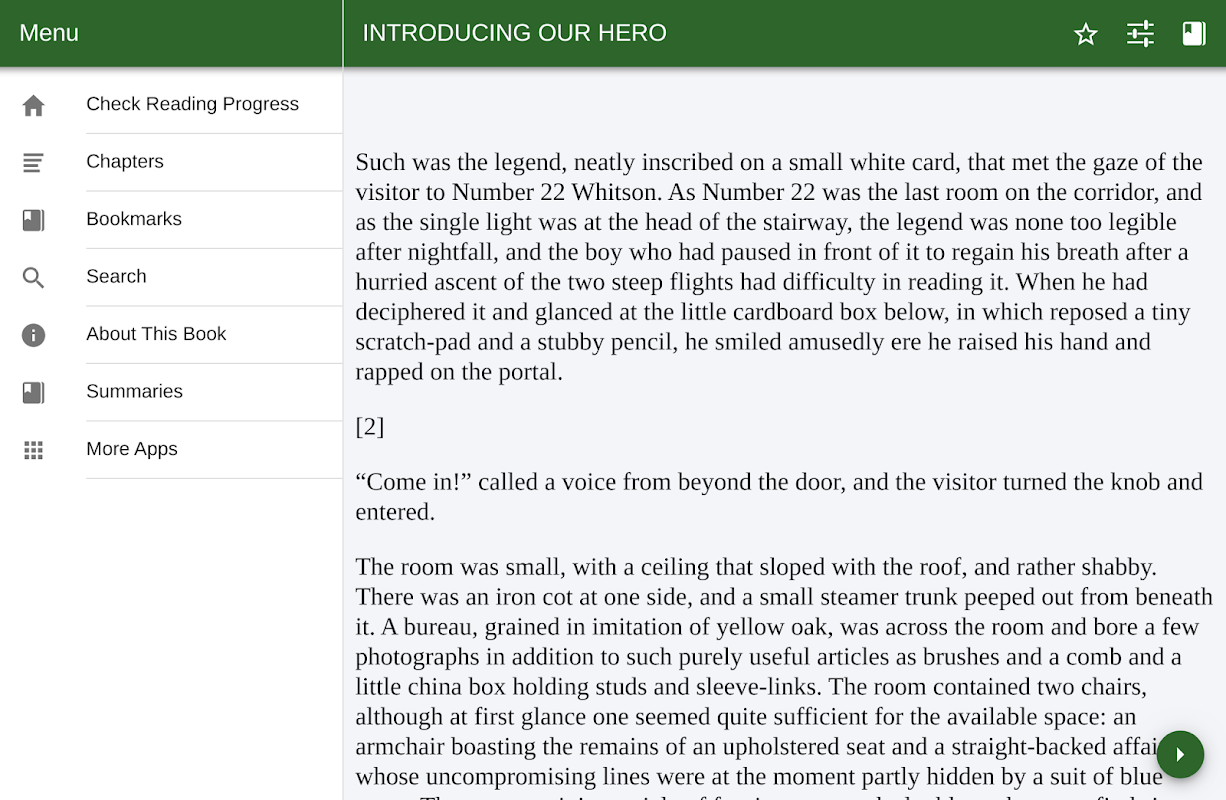The height and width of the screenshot is (800, 1226).
Task: Click the More Apps grid icon
Action: [34, 450]
